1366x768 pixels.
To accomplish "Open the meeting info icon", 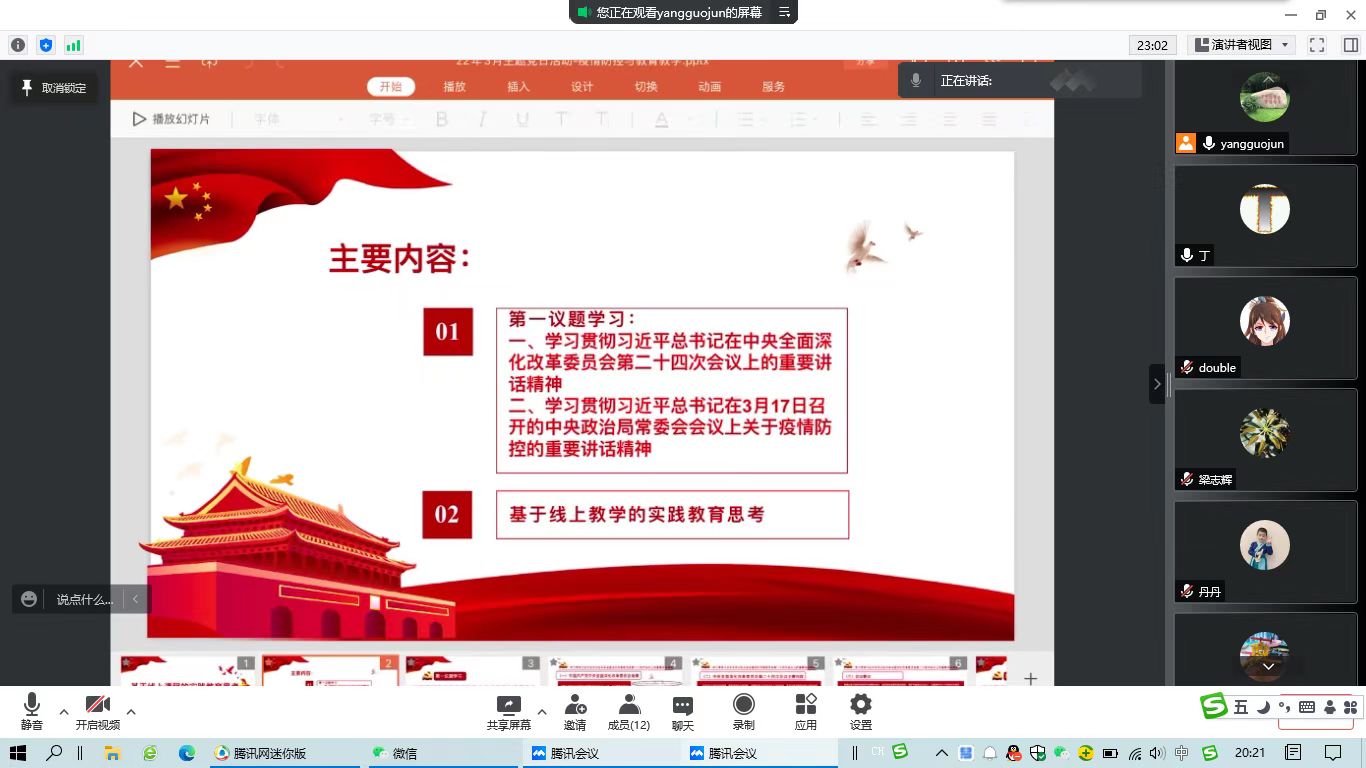I will [17, 45].
